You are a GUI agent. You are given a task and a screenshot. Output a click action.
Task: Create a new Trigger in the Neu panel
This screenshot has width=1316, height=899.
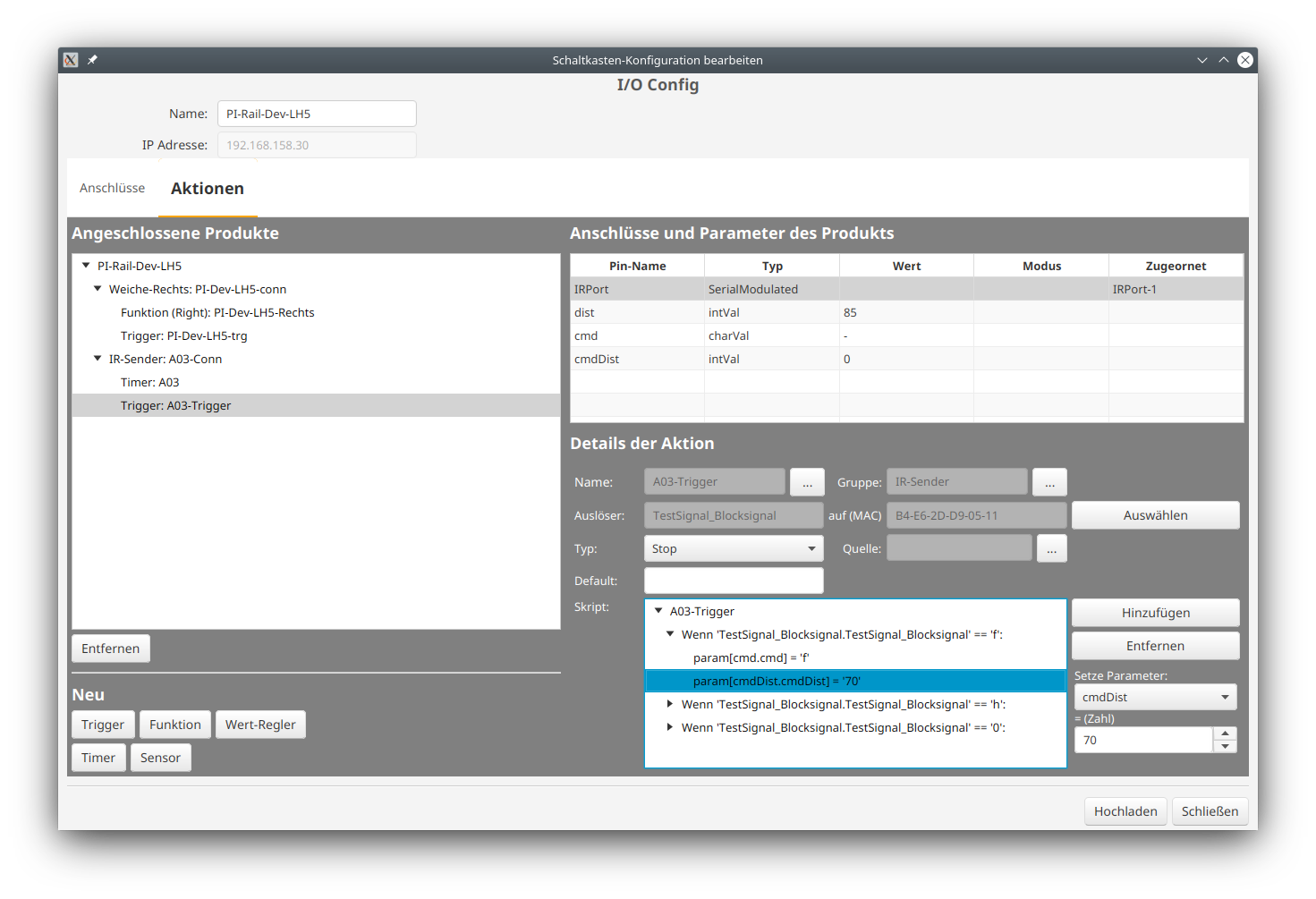(102, 724)
